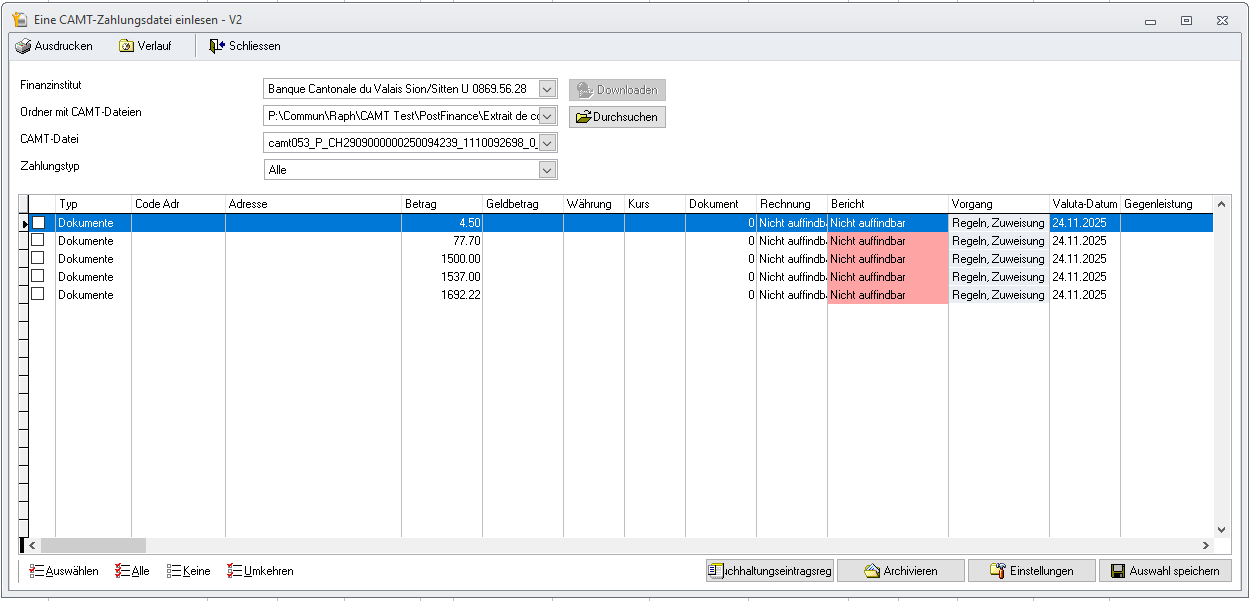This screenshot has height=601, width=1252.
Task: Click the Ausdrucken printer icon
Action: tap(23, 46)
